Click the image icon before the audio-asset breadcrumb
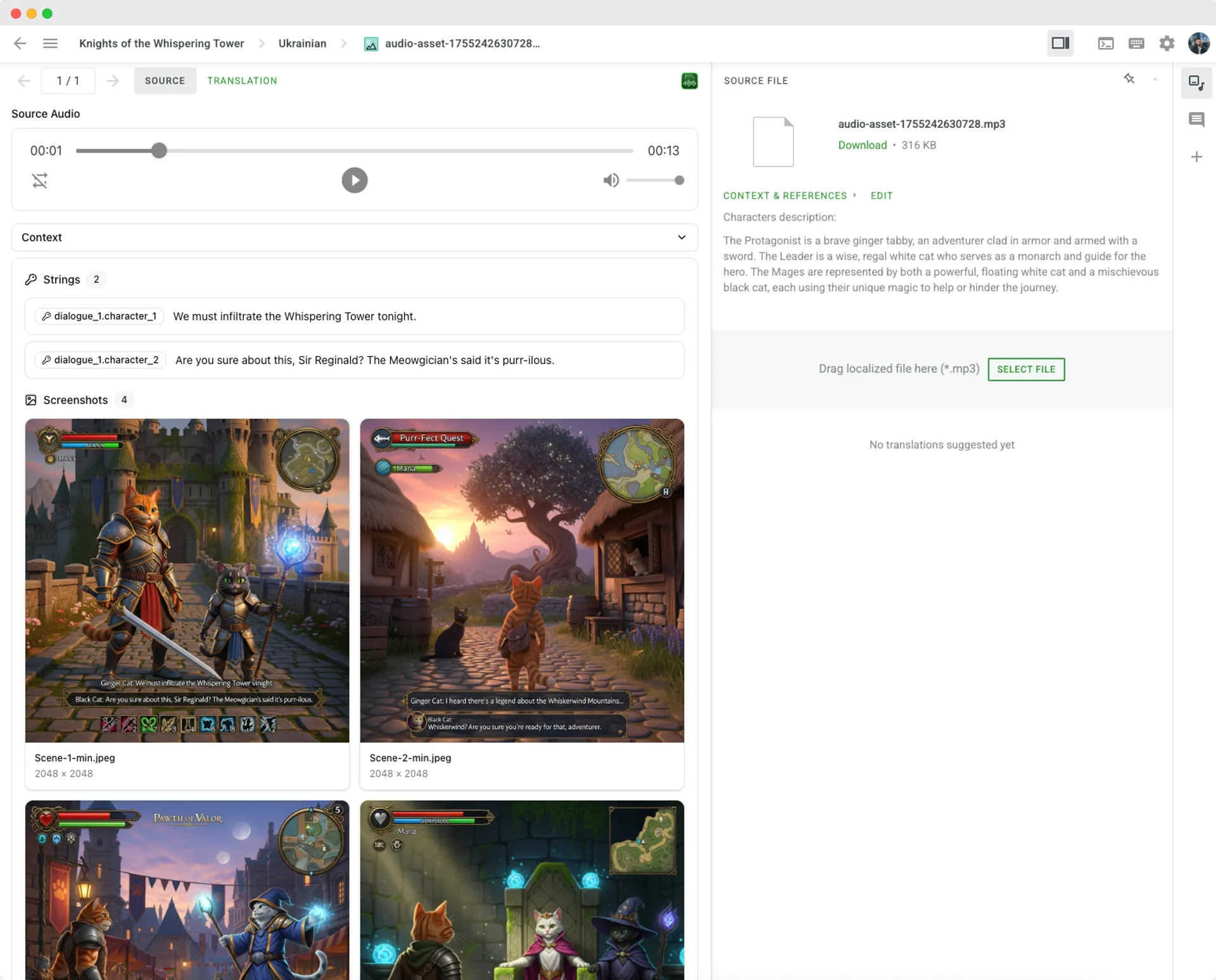Image resolution: width=1216 pixels, height=980 pixels. pos(371,44)
